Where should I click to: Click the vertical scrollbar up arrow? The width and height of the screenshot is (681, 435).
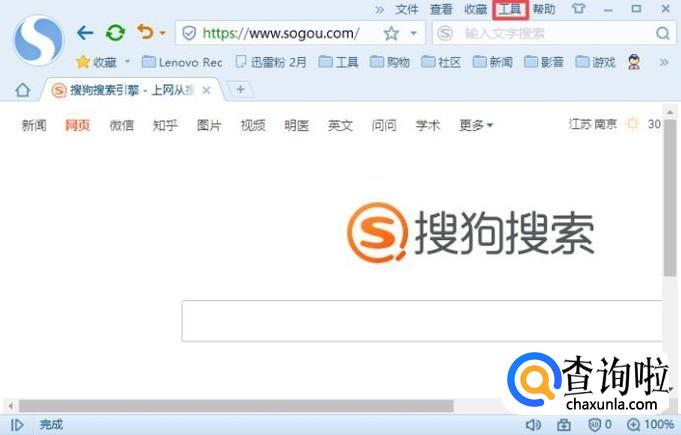point(670,112)
